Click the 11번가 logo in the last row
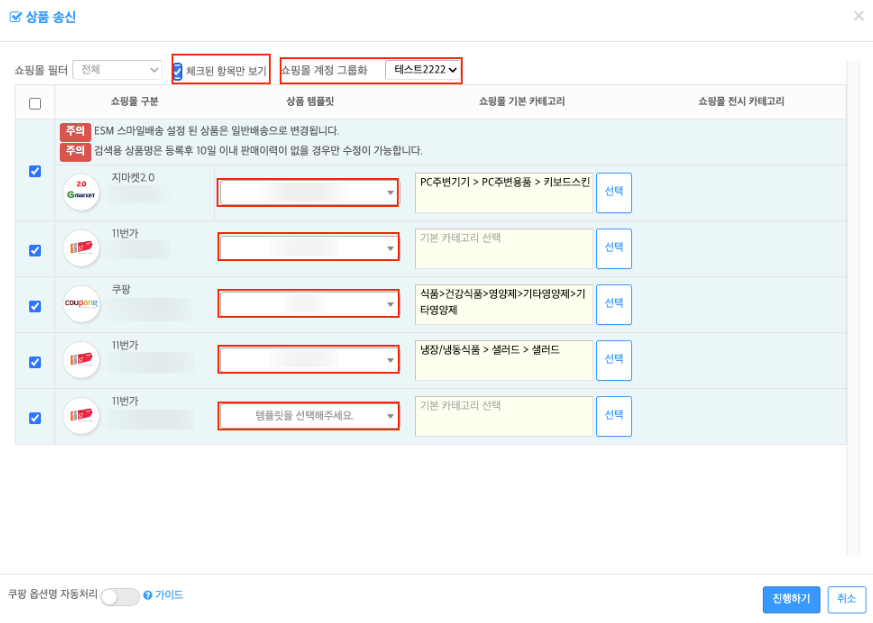The height and width of the screenshot is (623, 873). [81, 415]
